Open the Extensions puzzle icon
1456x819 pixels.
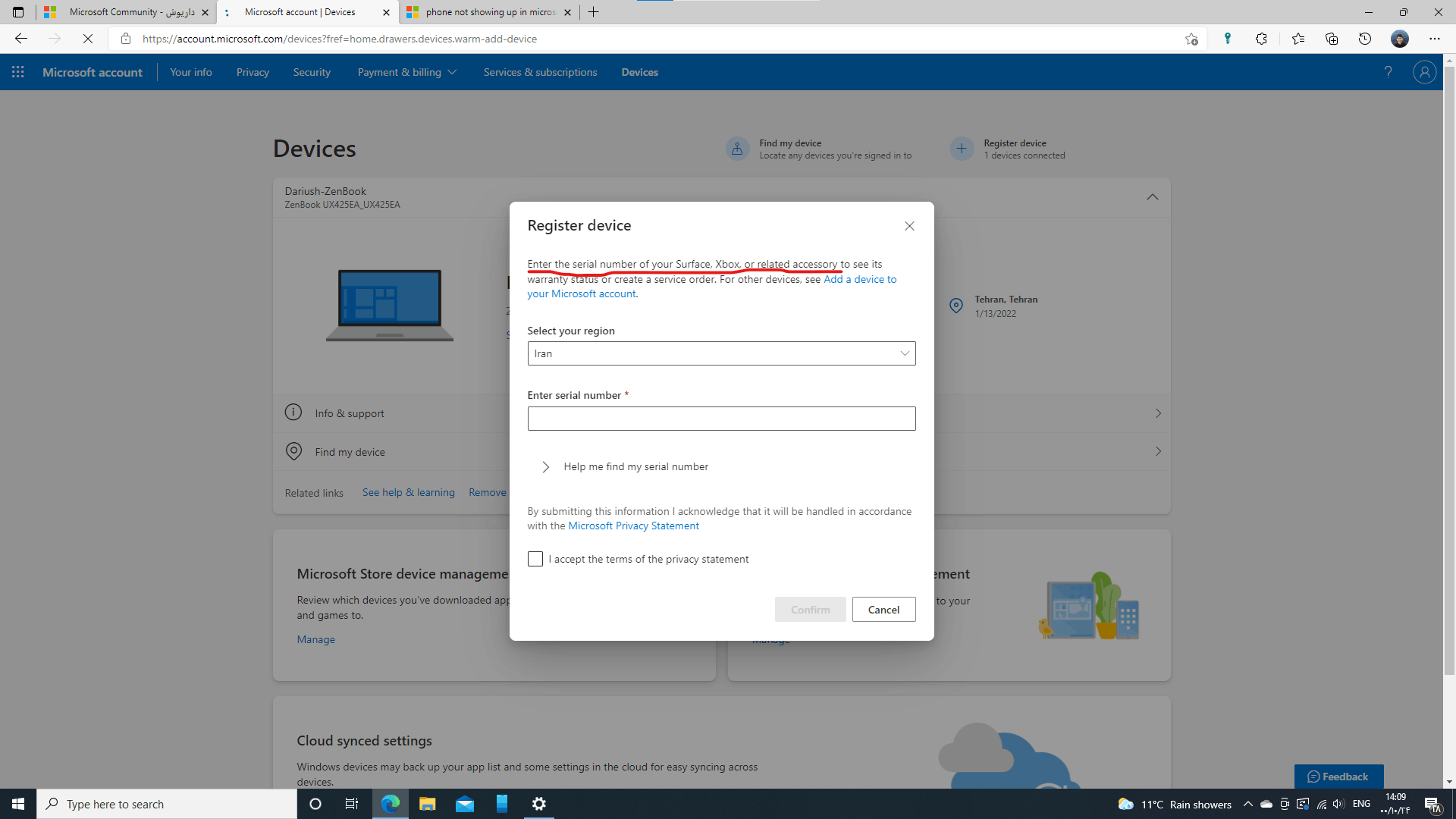click(1261, 39)
